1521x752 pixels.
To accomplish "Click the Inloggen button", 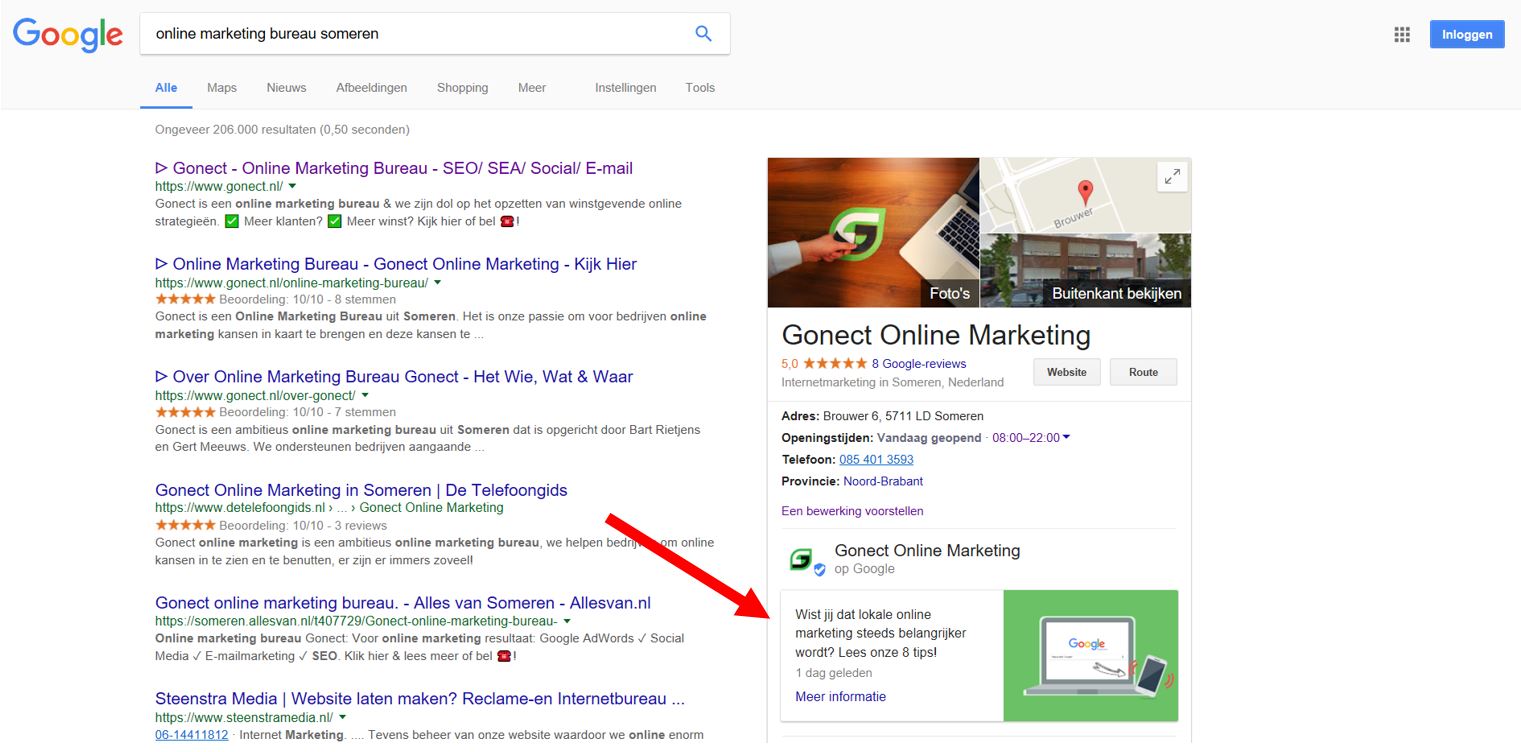I will point(1467,34).
